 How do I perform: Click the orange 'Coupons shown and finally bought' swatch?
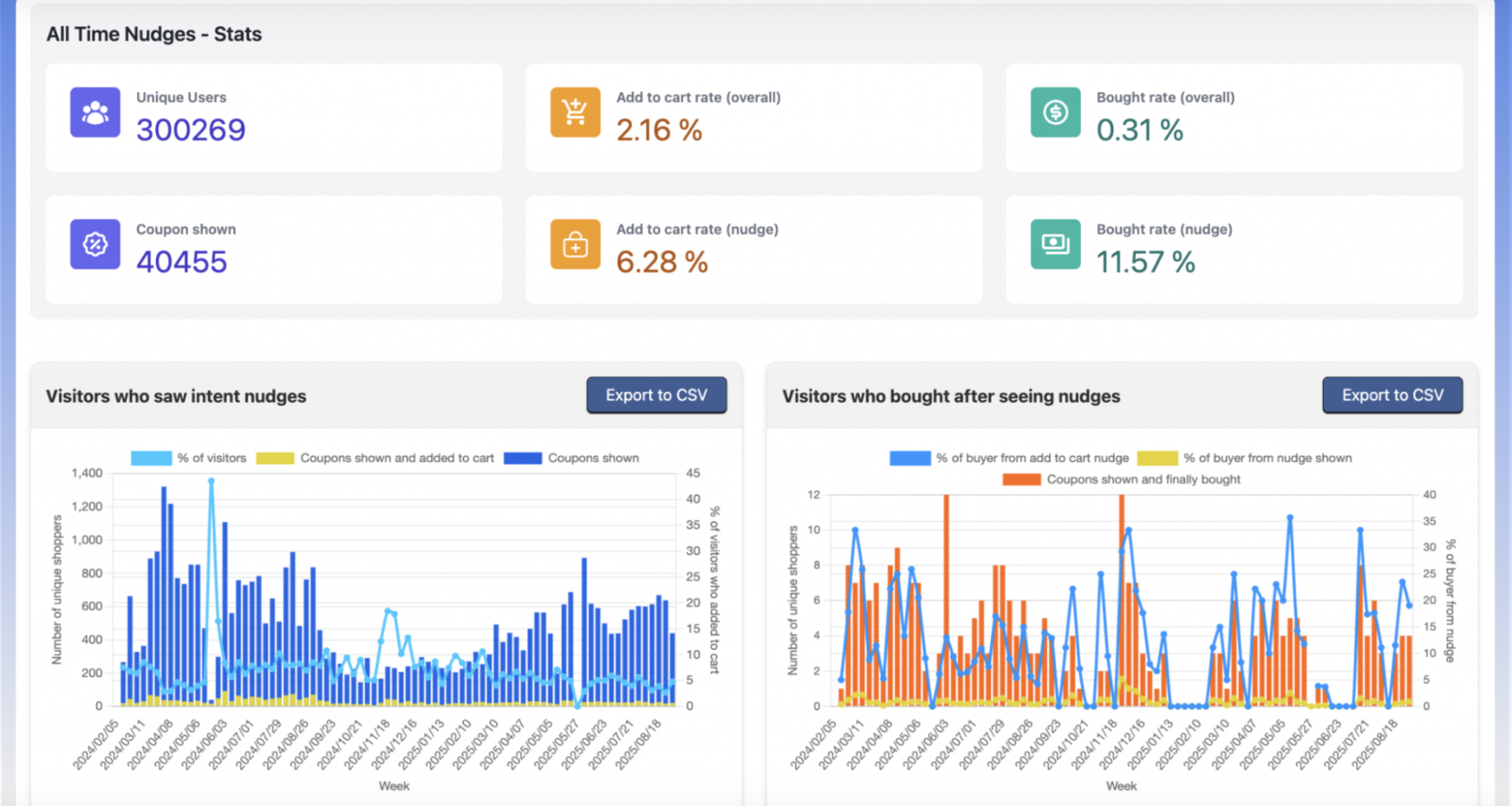(x=1022, y=479)
